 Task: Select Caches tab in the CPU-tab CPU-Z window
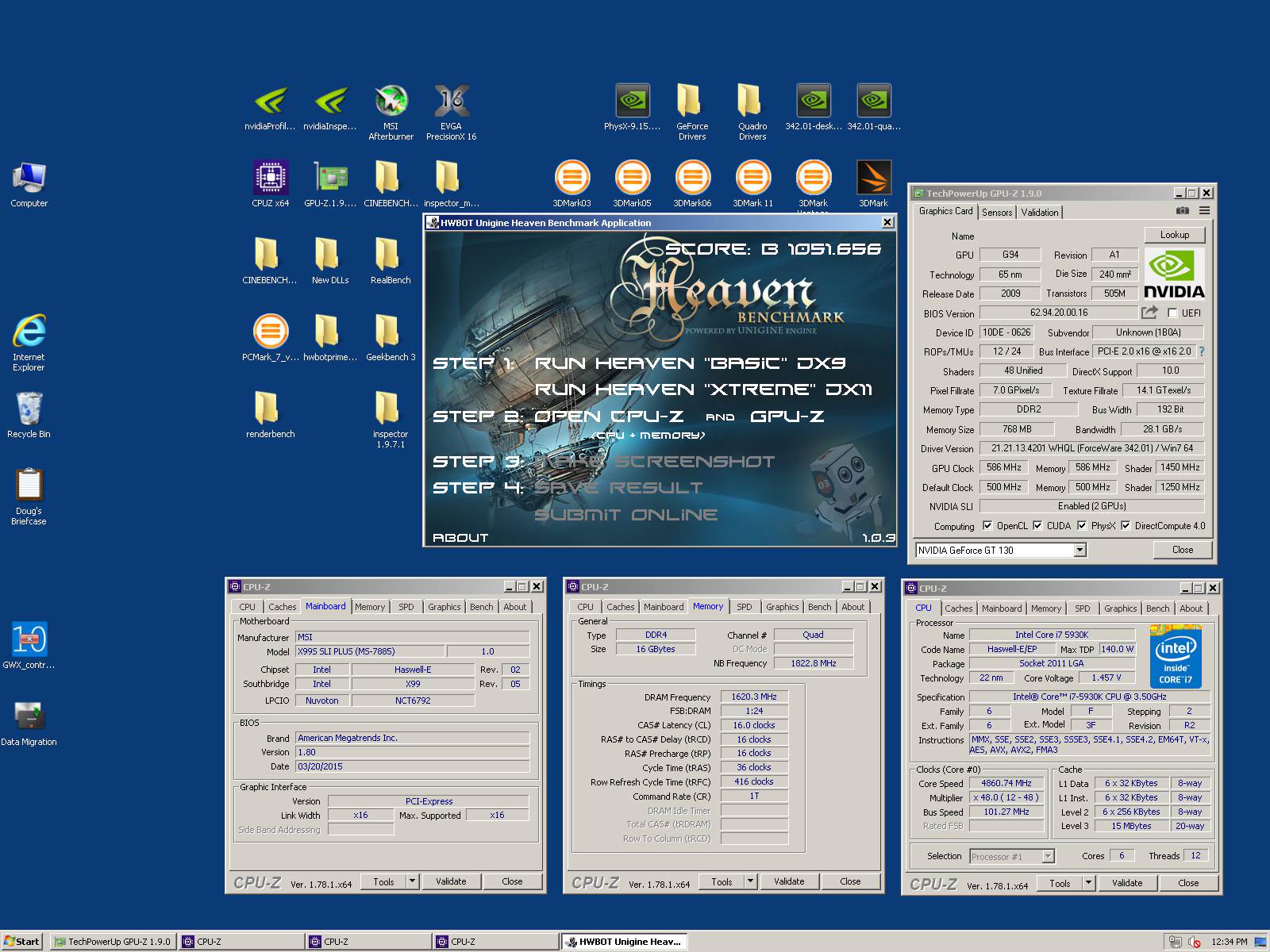(959, 608)
